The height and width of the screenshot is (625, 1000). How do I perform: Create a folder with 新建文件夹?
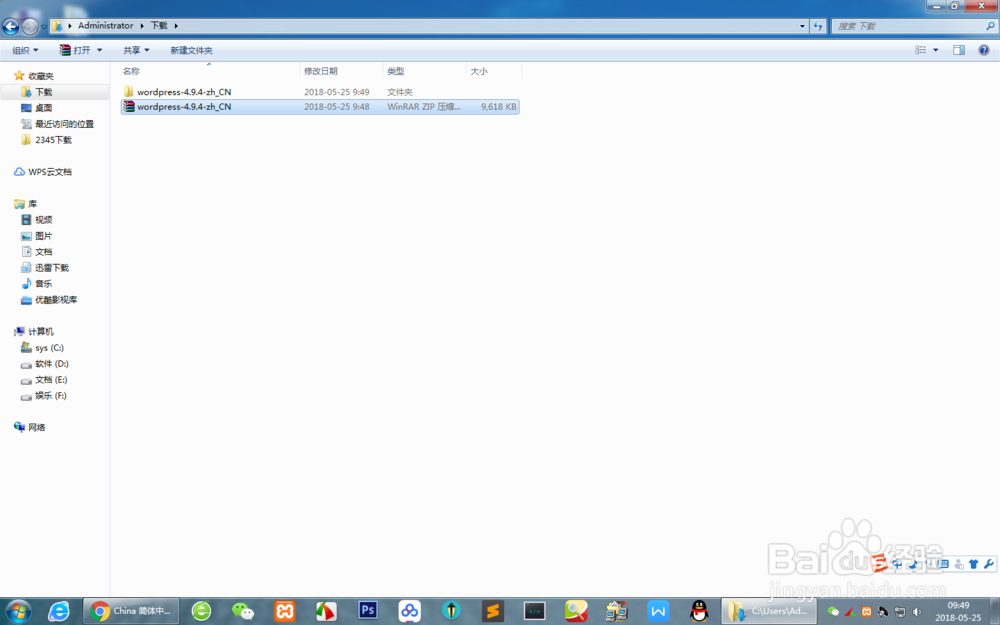coord(191,50)
